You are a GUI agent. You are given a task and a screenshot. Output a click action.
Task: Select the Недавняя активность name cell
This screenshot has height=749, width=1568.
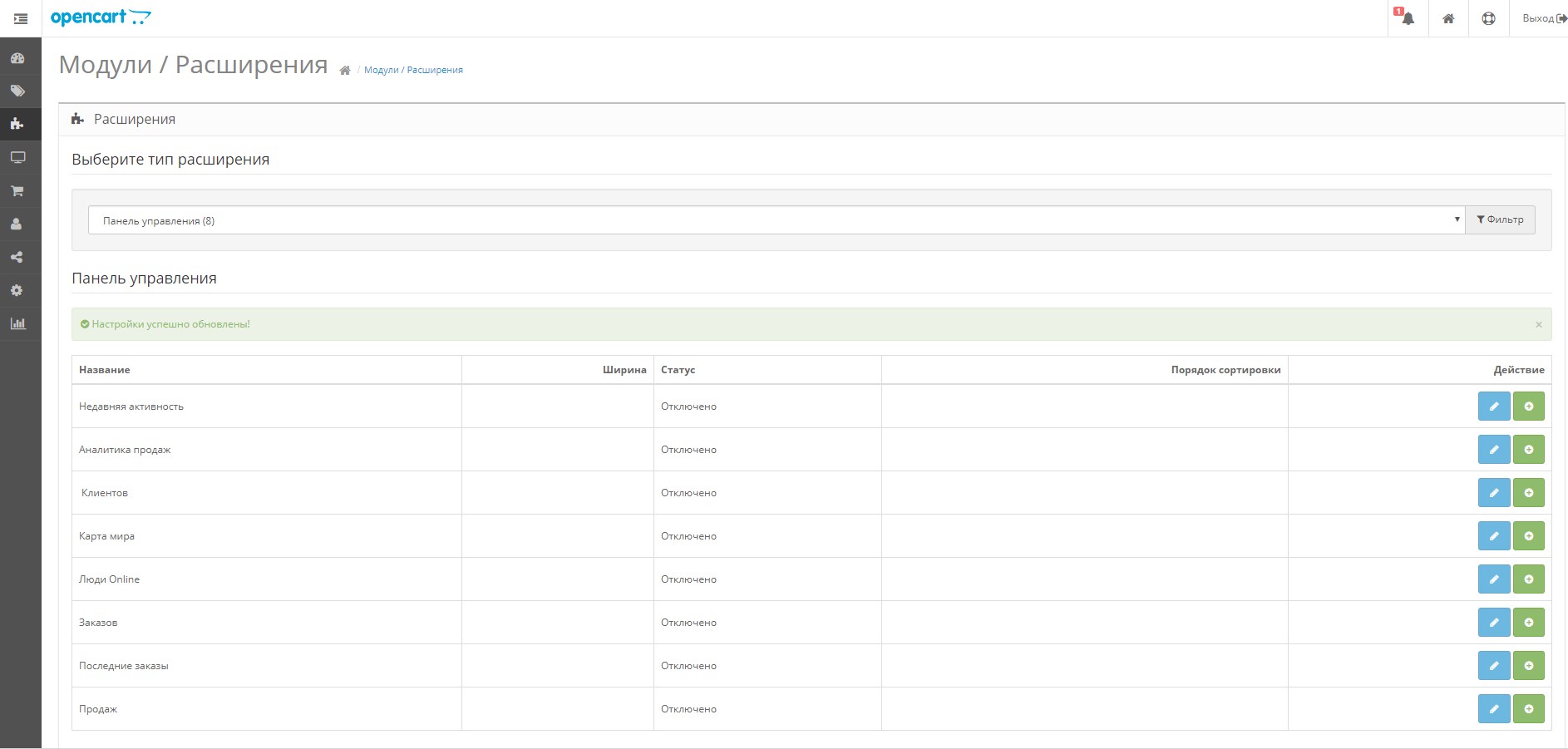point(267,407)
